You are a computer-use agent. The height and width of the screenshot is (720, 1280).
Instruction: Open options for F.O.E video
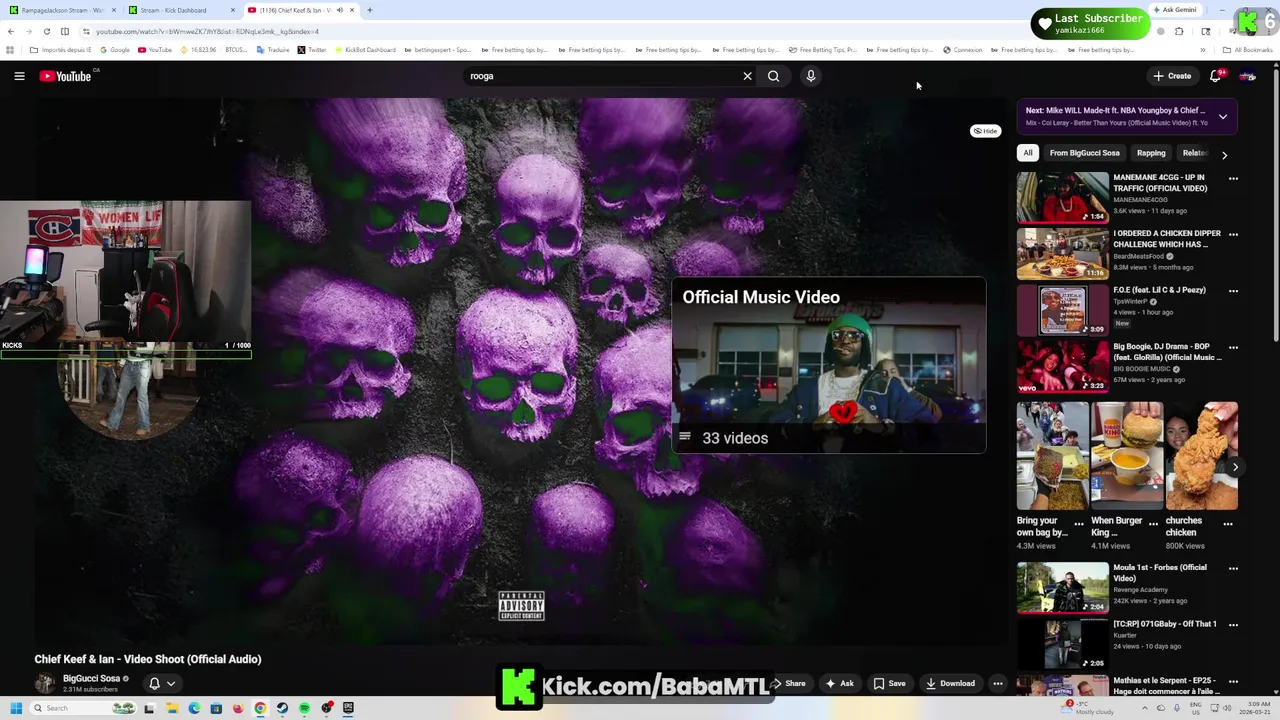click(x=1233, y=291)
